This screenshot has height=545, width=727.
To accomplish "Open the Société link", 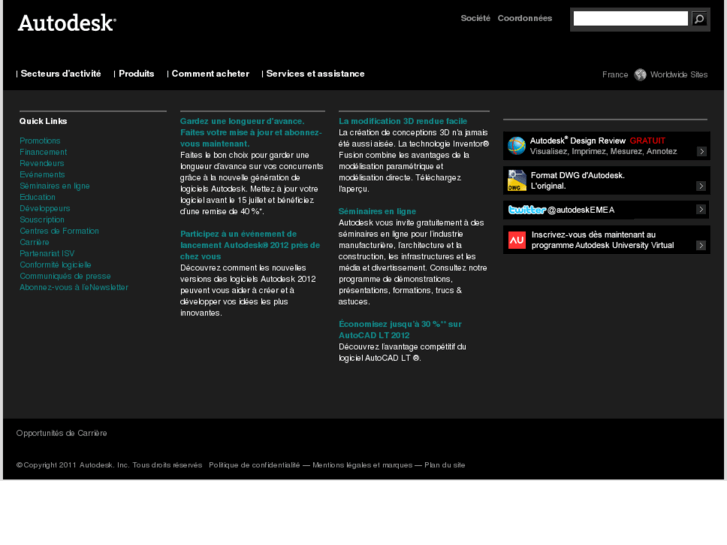I will point(475,18).
